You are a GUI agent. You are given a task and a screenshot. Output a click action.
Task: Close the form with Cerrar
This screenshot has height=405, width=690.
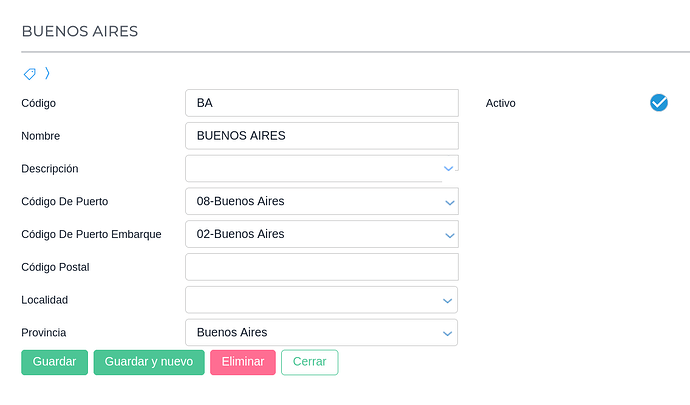(310, 362)
